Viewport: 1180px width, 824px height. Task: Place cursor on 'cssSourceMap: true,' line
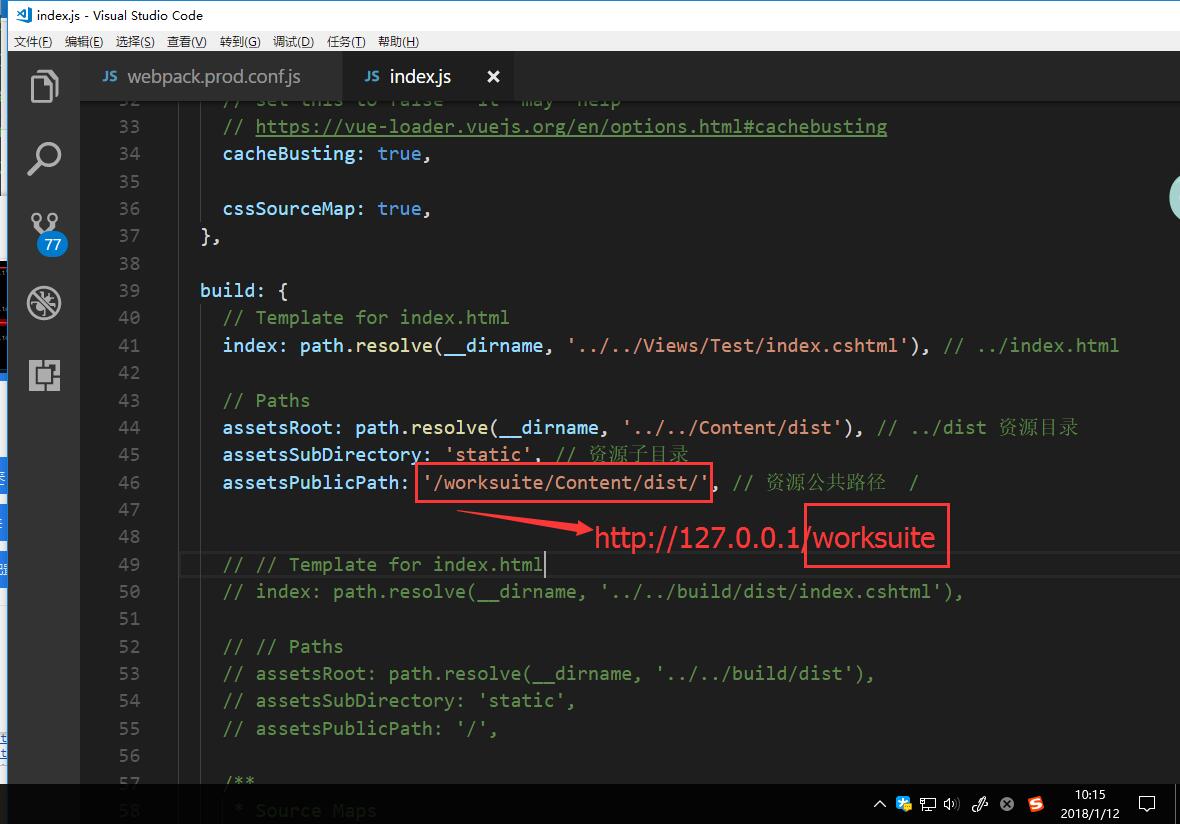[x=327, y=208]
